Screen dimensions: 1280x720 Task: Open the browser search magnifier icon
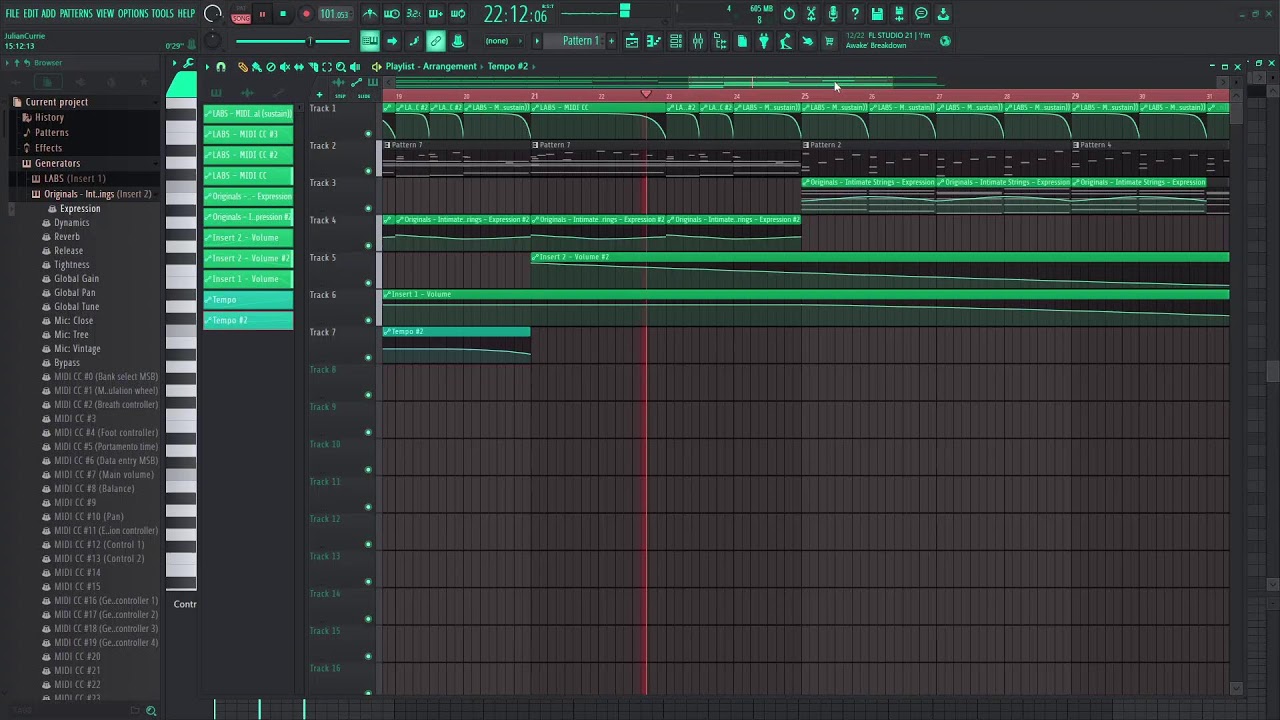click(151, 711)
